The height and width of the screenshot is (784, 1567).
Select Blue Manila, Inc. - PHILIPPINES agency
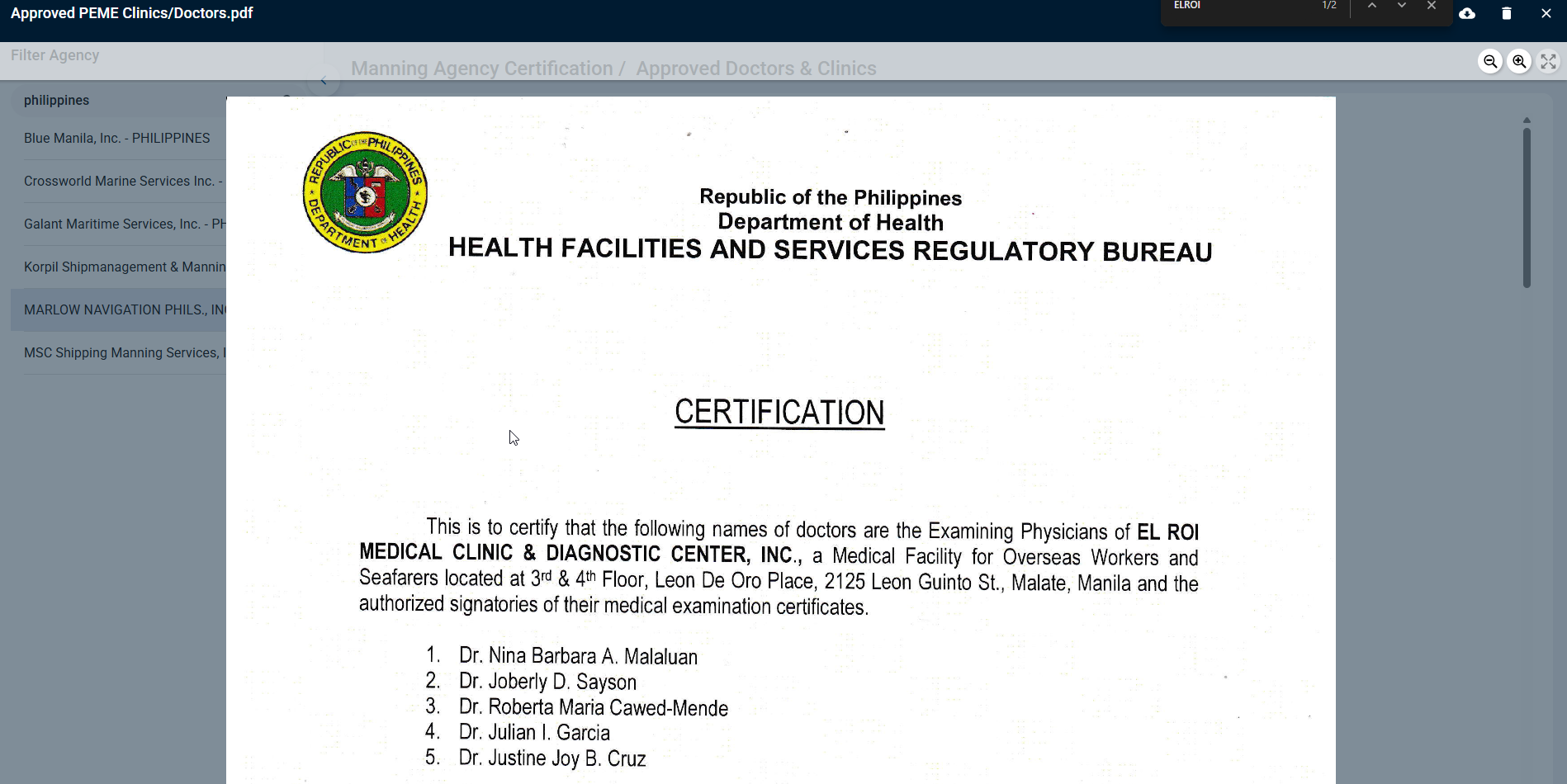click(x=118, y=138)
